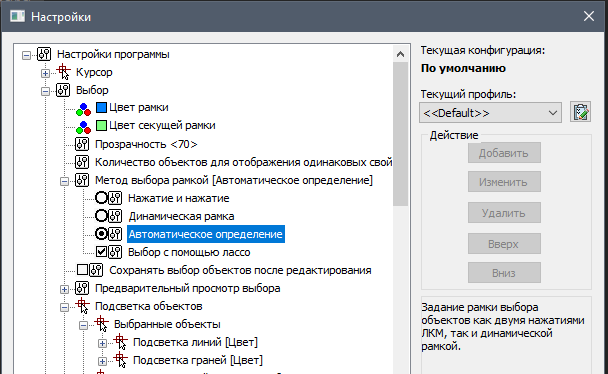Uncheck the Выбор с помощью лассо checkbox
Screen dimensions: 608x374
[x=102, y=252]
